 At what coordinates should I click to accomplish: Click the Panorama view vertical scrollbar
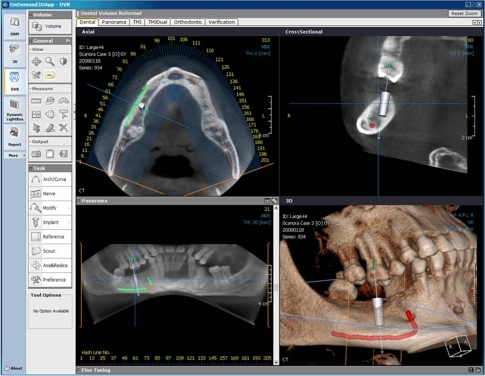tap(276, 285)
